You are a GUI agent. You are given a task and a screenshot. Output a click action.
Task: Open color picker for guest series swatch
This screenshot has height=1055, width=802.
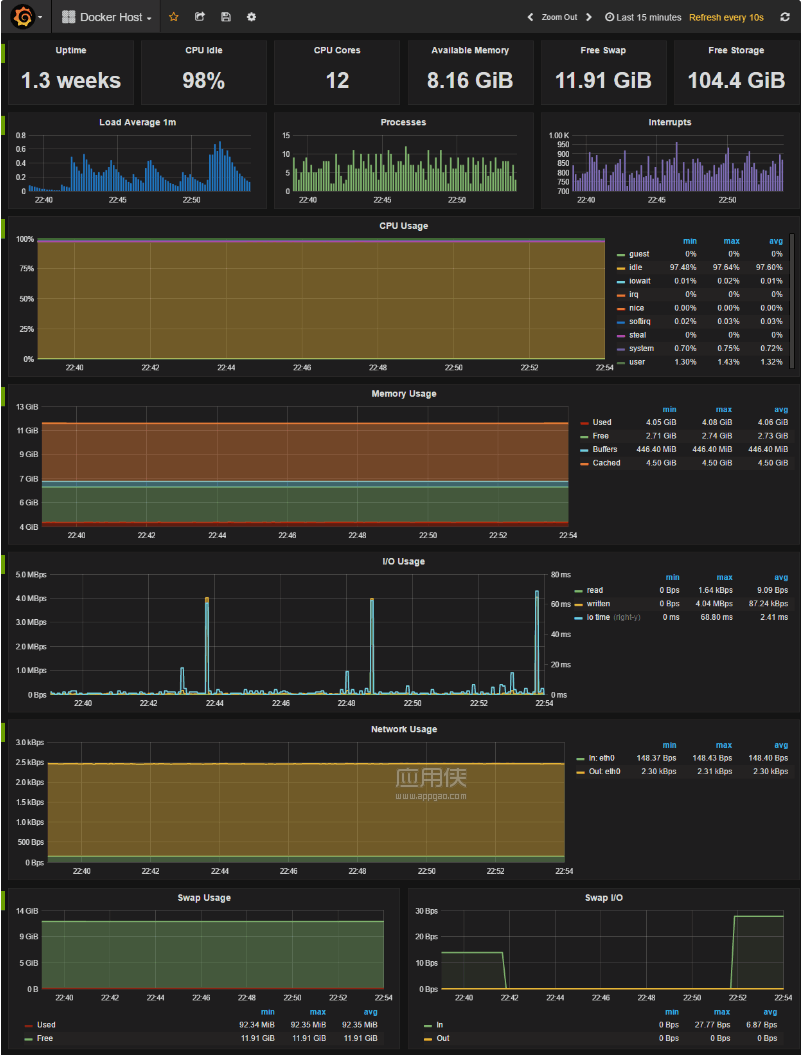pyautogui.click(x=621, y=254)
